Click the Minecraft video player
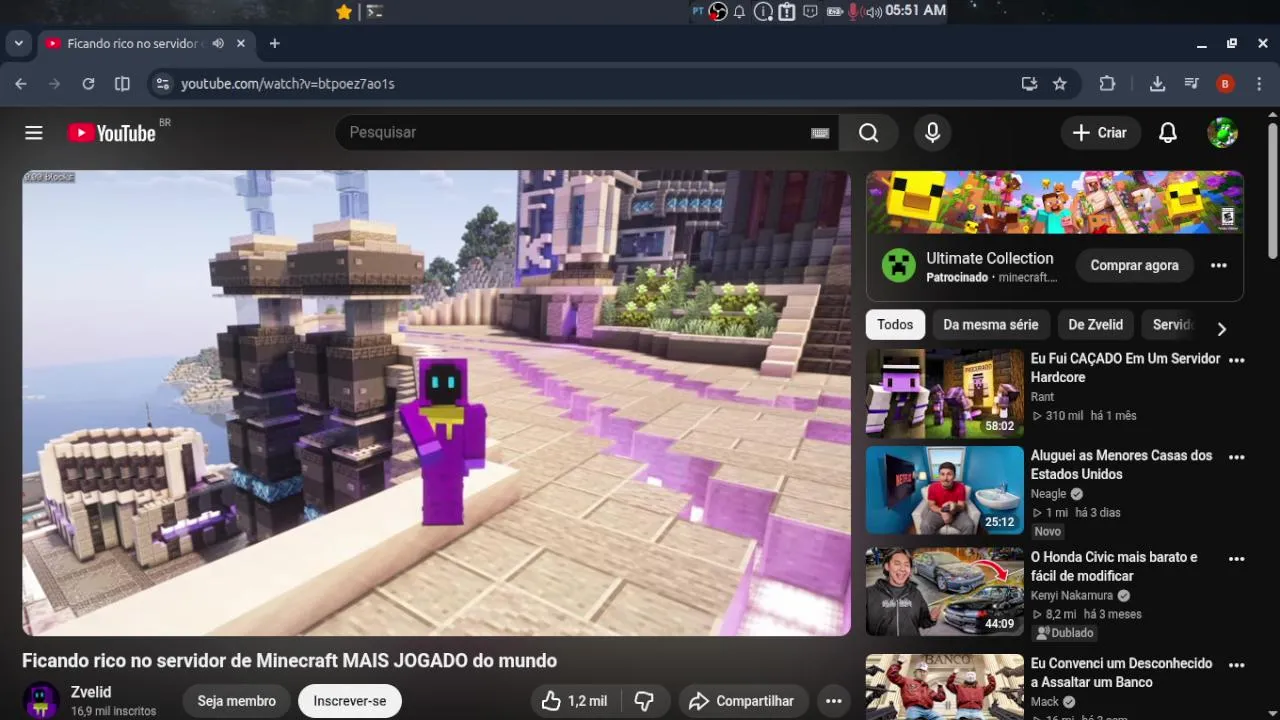The height and width of the screenshot is (720, 1280). click(x=436, y=403)
